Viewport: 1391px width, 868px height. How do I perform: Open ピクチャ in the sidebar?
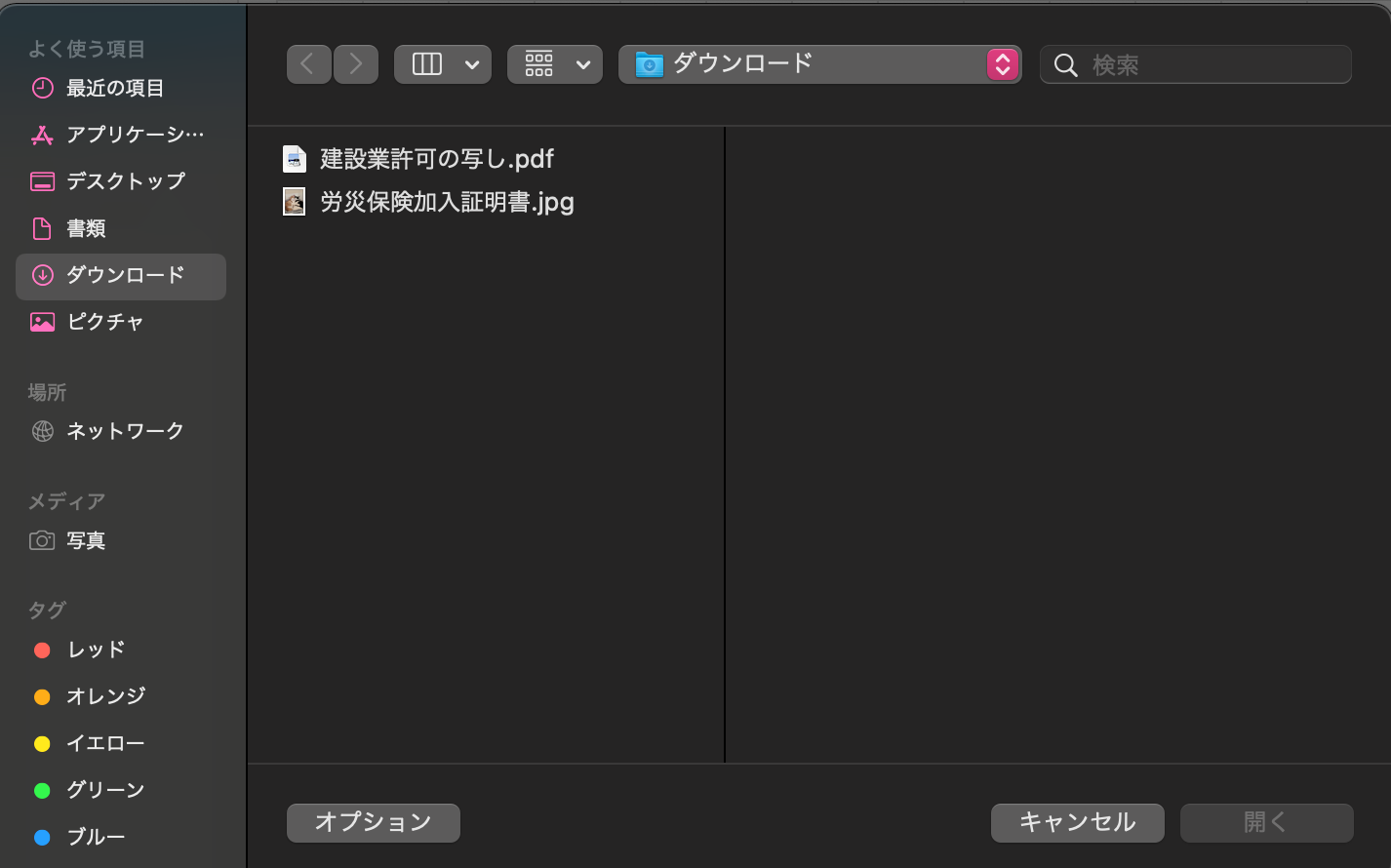click(x=121, y=322)
